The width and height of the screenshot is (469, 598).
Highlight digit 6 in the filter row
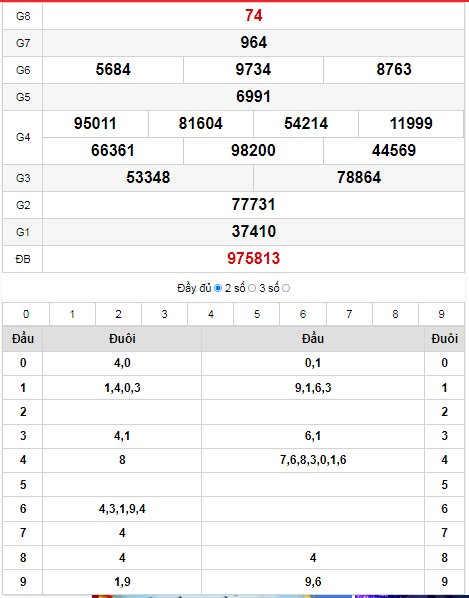point(303,314)
